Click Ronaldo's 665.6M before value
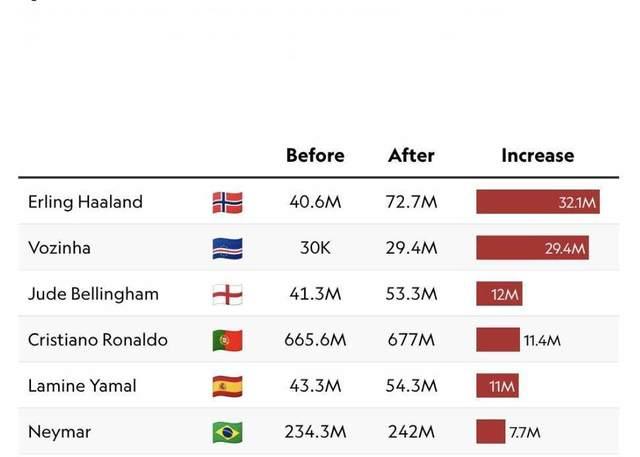The width and height of the screenshot is (640, 457). point(315,340)
